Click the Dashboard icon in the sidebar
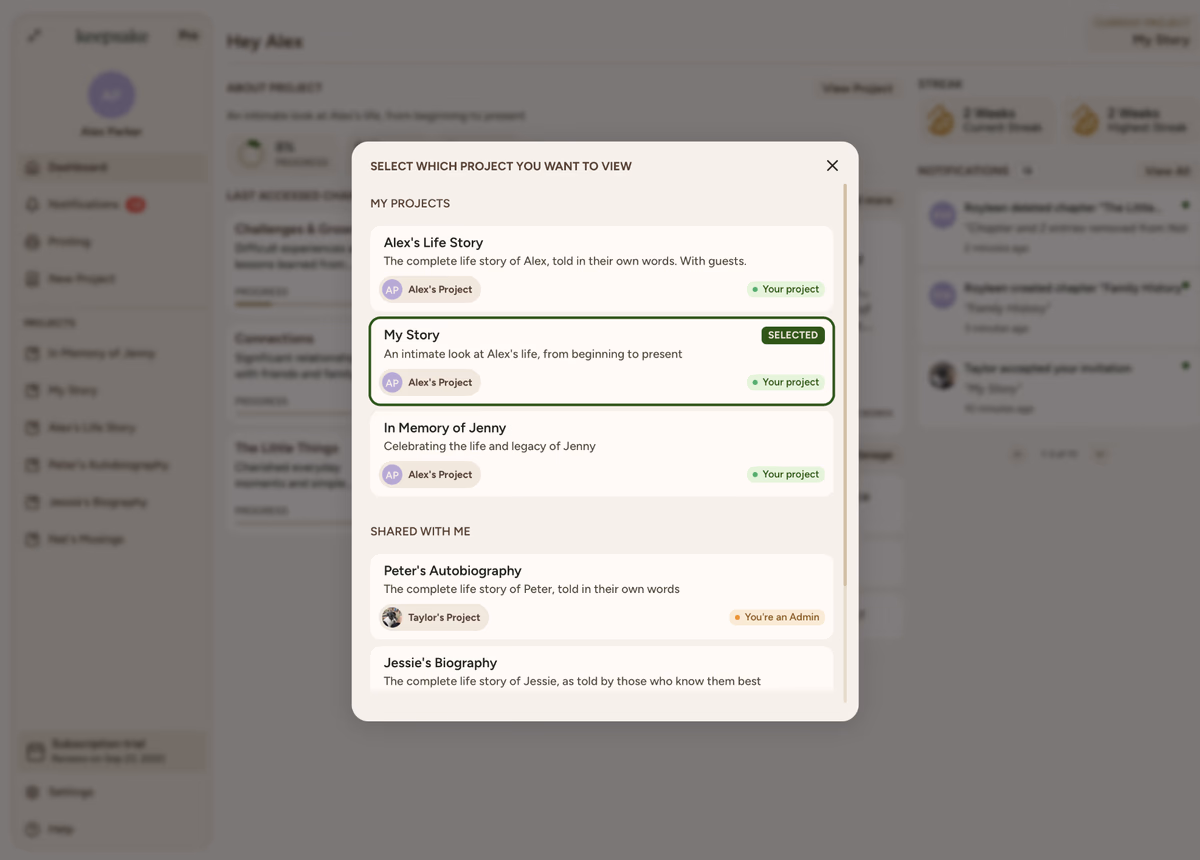The height and width of the screenshot is (860, 1200). pos(33,168)
